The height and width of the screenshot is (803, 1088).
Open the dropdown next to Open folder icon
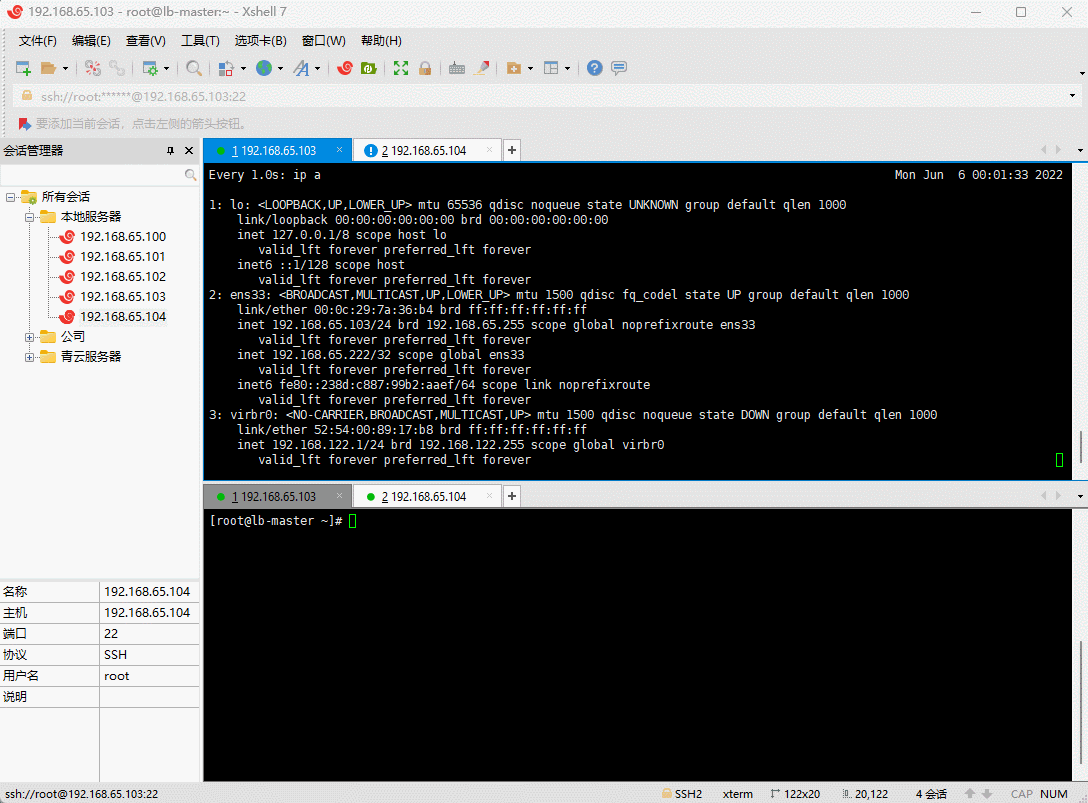pos(65,68)
